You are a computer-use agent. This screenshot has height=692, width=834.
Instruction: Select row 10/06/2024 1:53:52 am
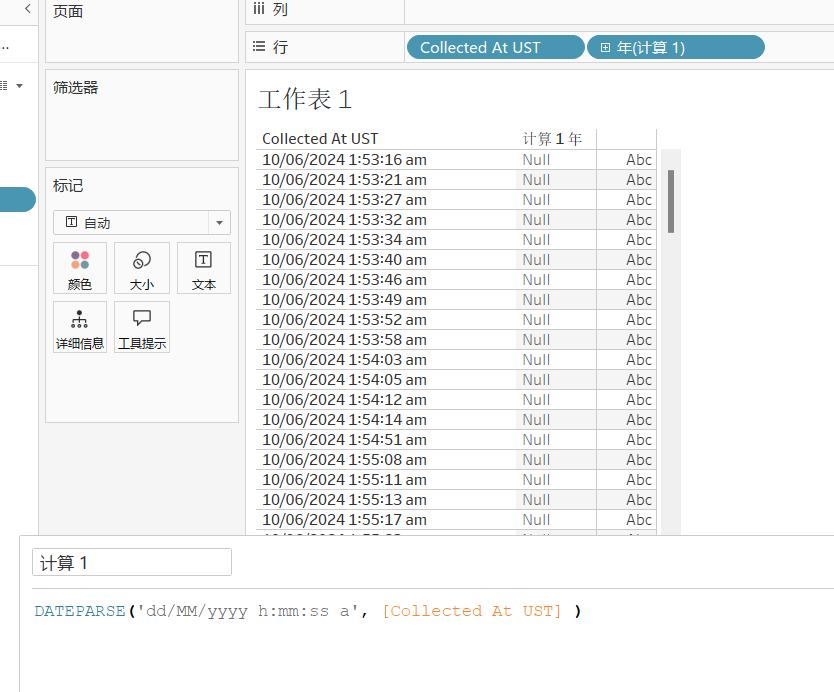pos(345,320)
